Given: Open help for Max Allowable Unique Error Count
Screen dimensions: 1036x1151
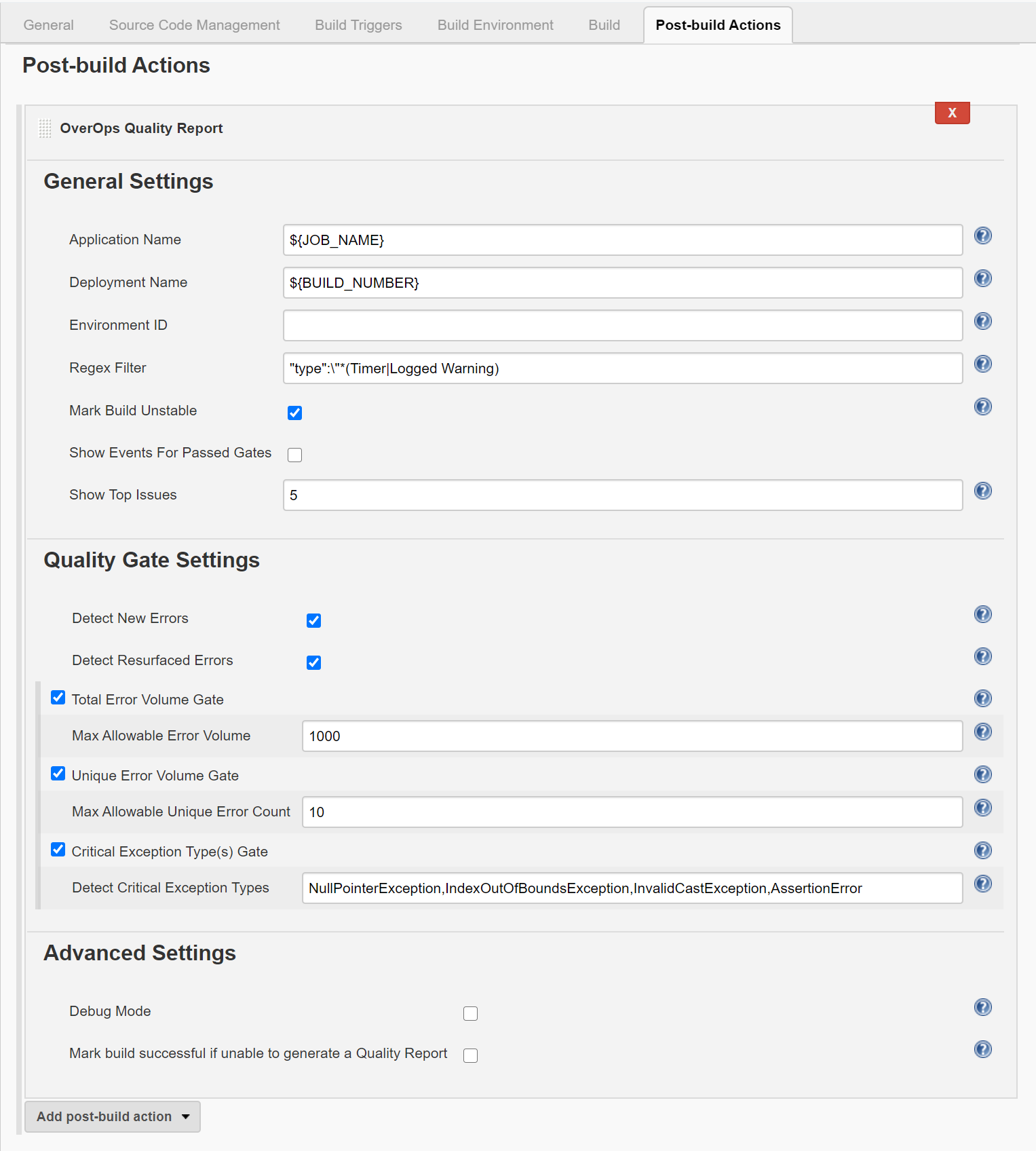Looking at the screenshot, I should pos(982,808).
